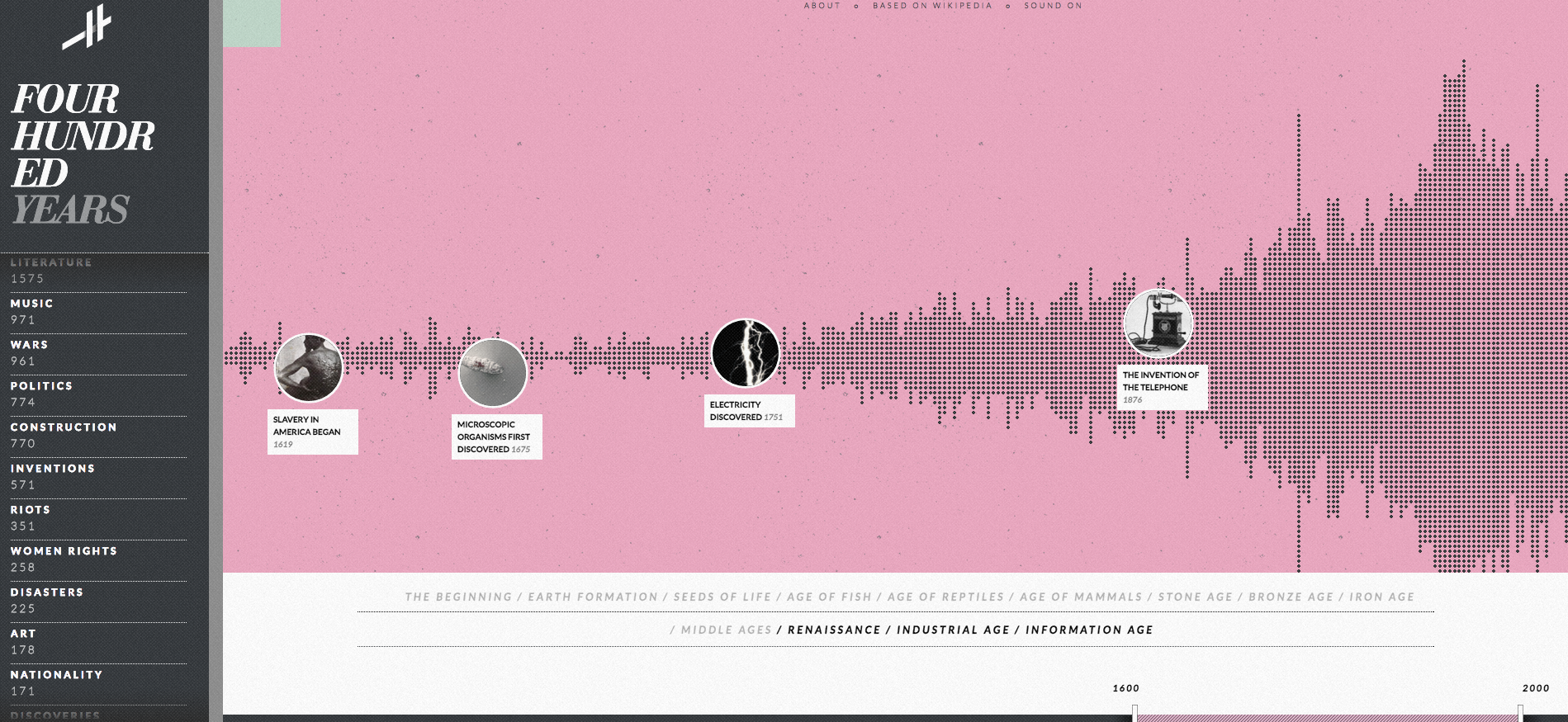Open the lightning electricity photo circle
Image resolution: width=1568 pixels, height=722 pixels.
click(x=746, y=353)
